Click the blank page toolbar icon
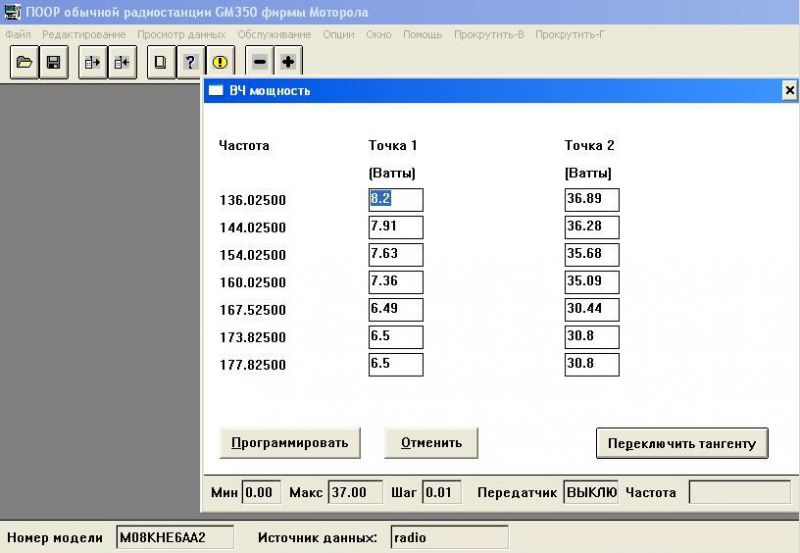This screenshot has height=553, width=800. (x=161, y=62)
